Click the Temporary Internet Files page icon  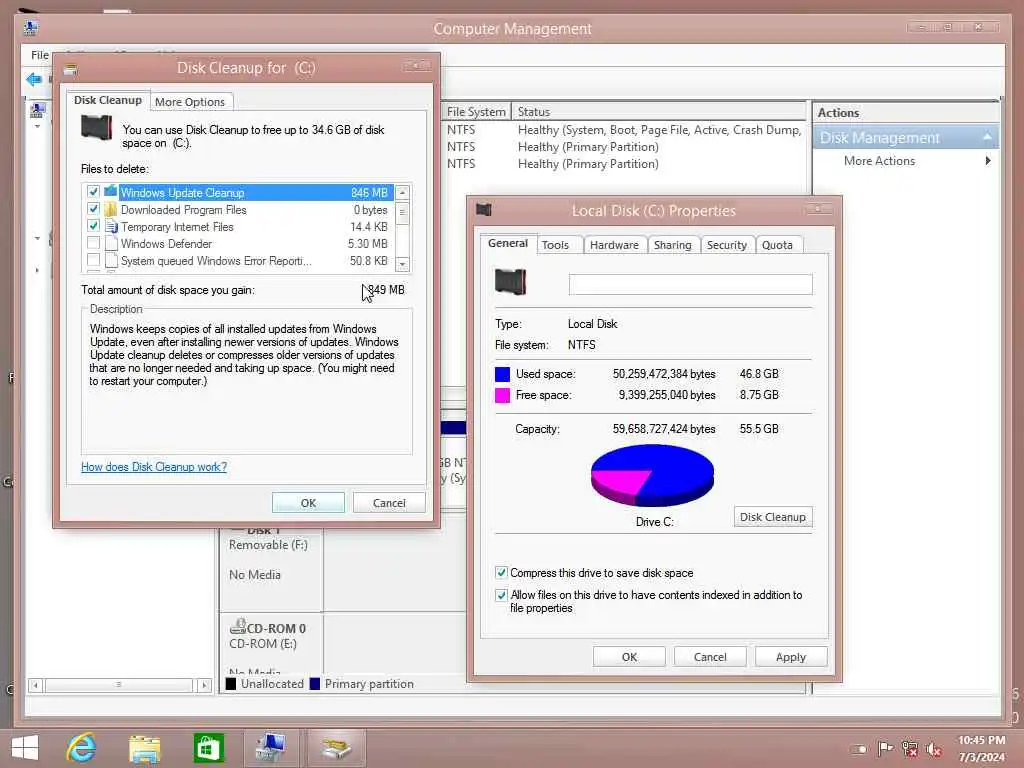(x=110, y=226)
